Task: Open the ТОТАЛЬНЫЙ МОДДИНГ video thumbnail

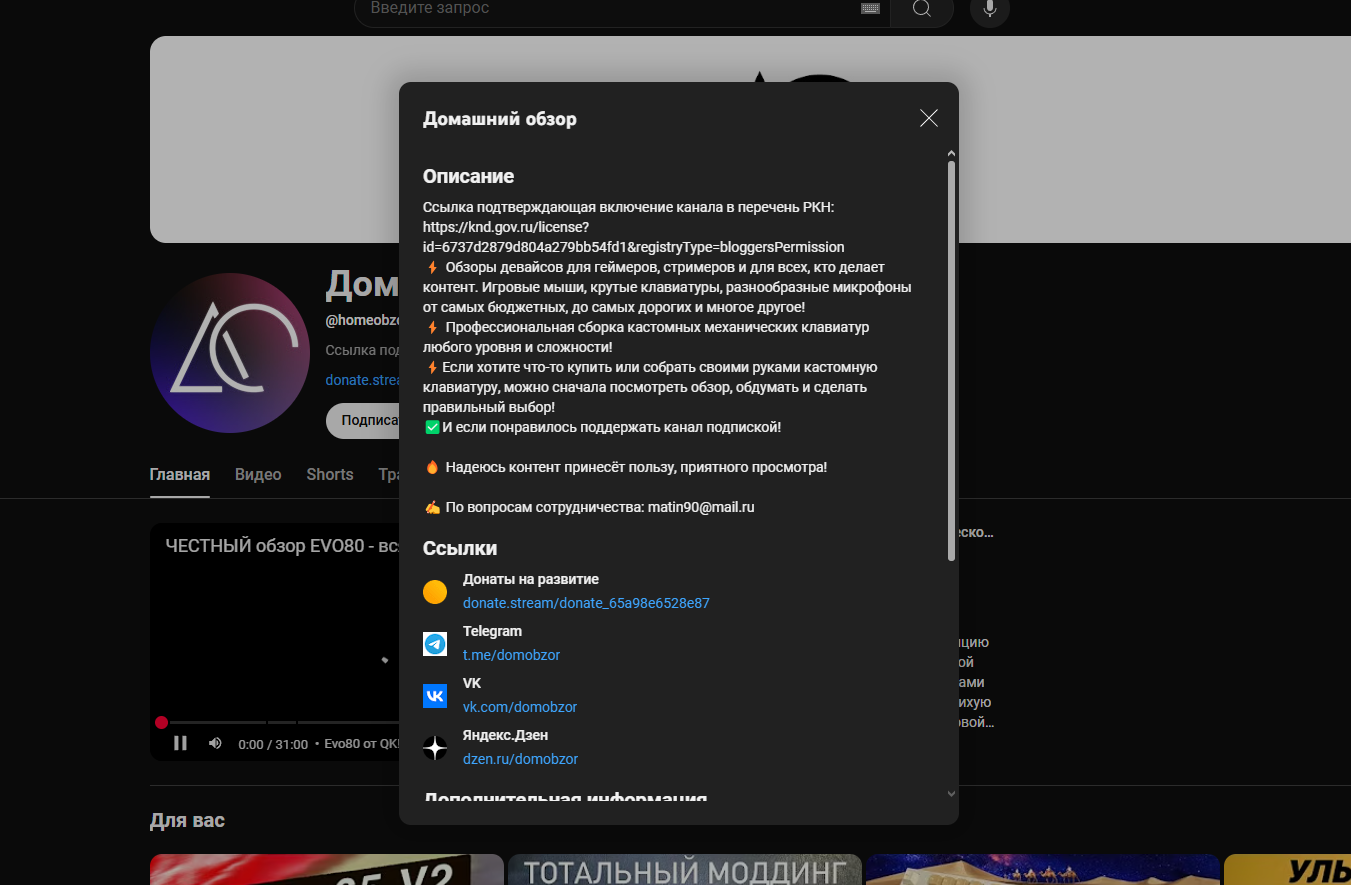Action: coord(685,869)
